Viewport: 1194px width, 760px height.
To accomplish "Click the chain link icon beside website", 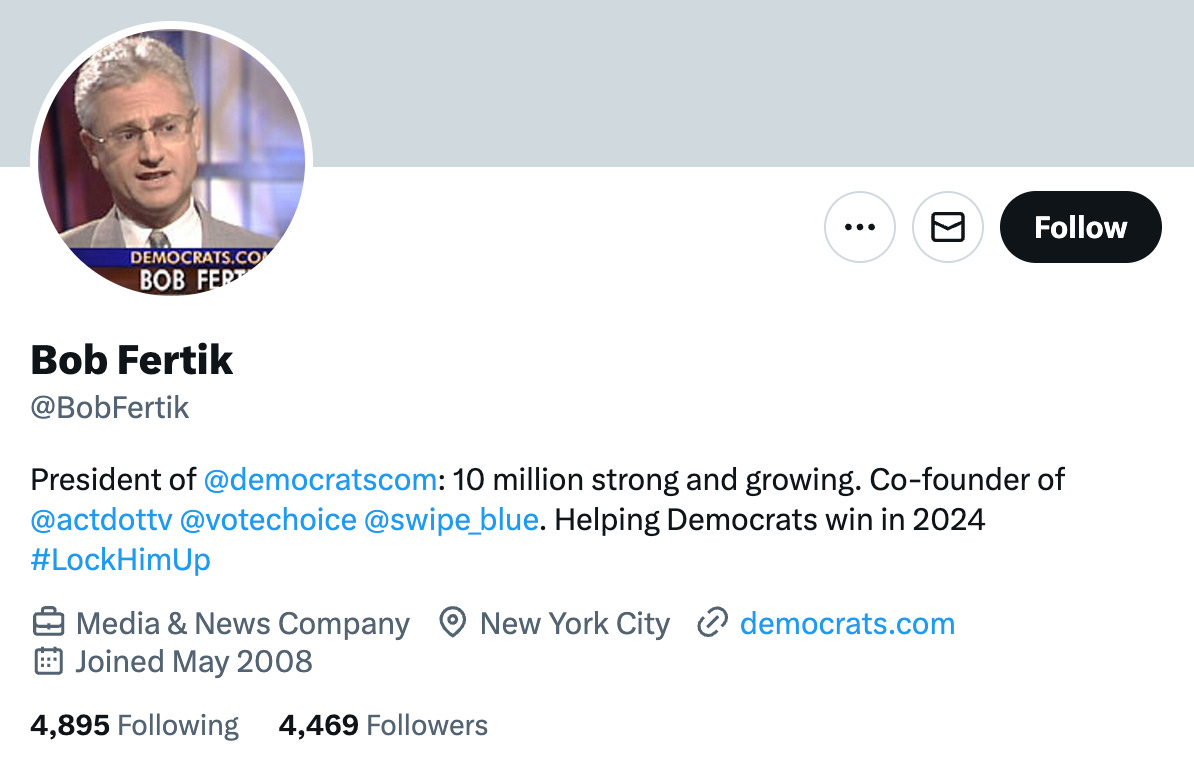I will [711, 623].
